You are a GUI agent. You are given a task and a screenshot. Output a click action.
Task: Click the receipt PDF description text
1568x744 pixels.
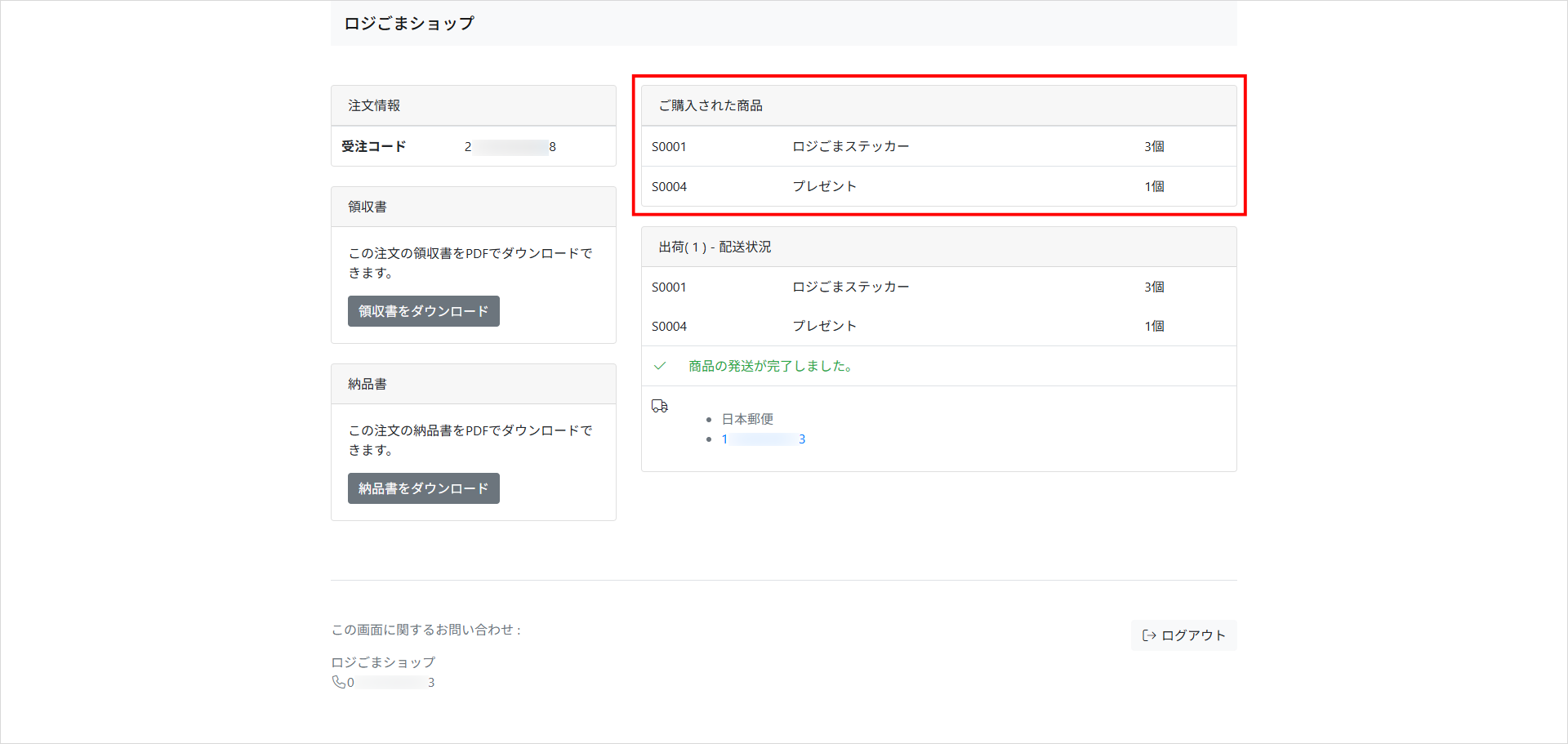click(x=470, y=263)
